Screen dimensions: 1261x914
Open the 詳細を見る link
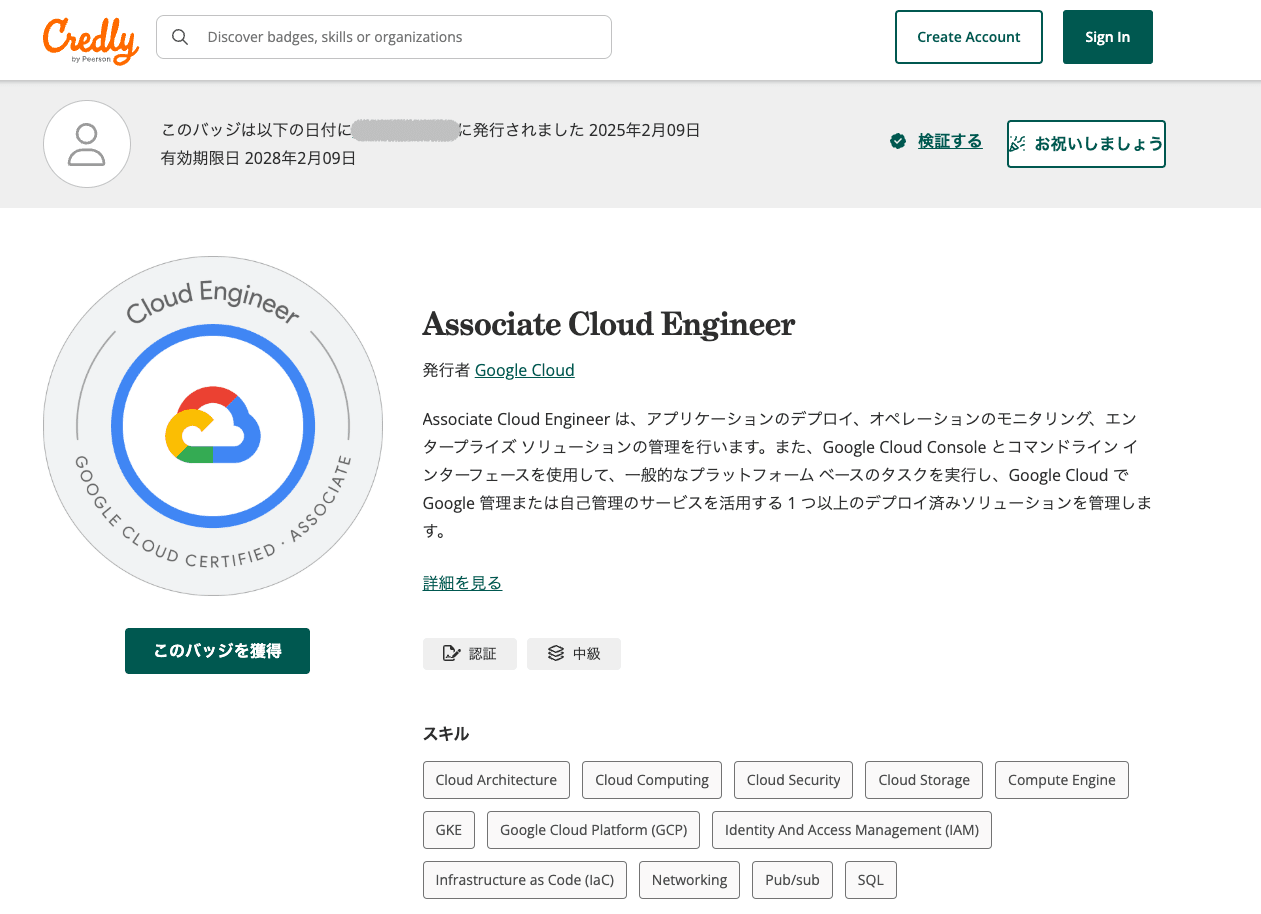[x=462, y=583]
